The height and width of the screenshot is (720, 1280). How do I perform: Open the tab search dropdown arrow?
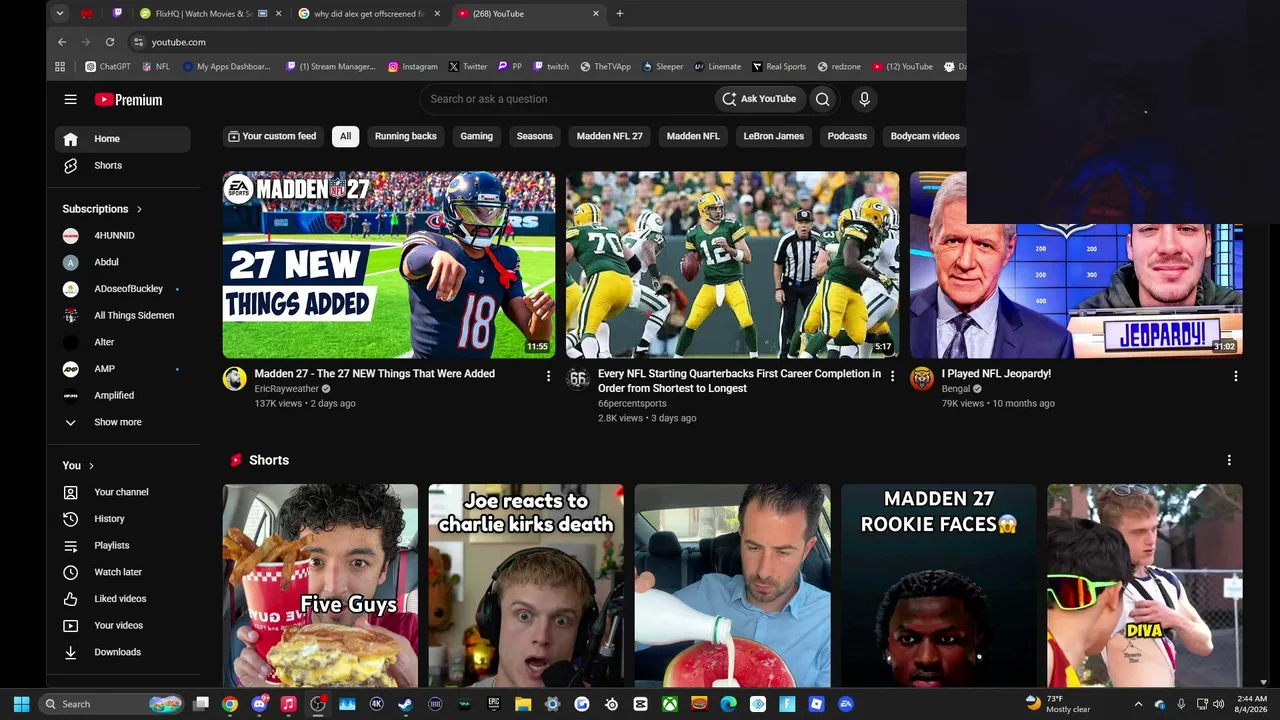point(60,14)
